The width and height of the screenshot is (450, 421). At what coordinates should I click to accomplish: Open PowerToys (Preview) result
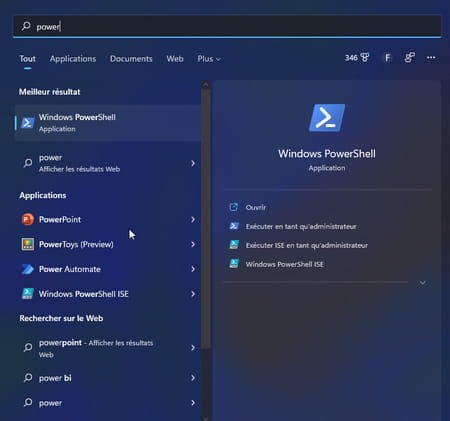pos(107,244)
